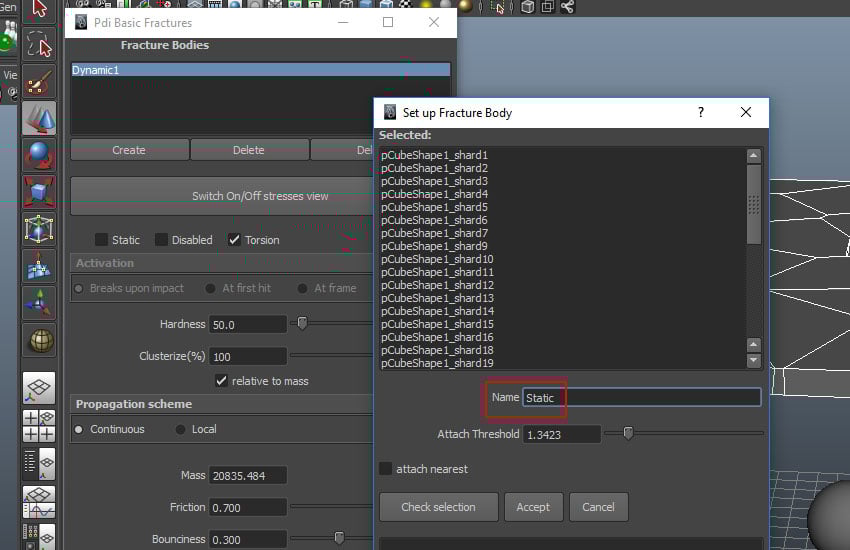Select Dynamic1 in Fracture Bodies list

pyautogui.click(x=261, y=69)
